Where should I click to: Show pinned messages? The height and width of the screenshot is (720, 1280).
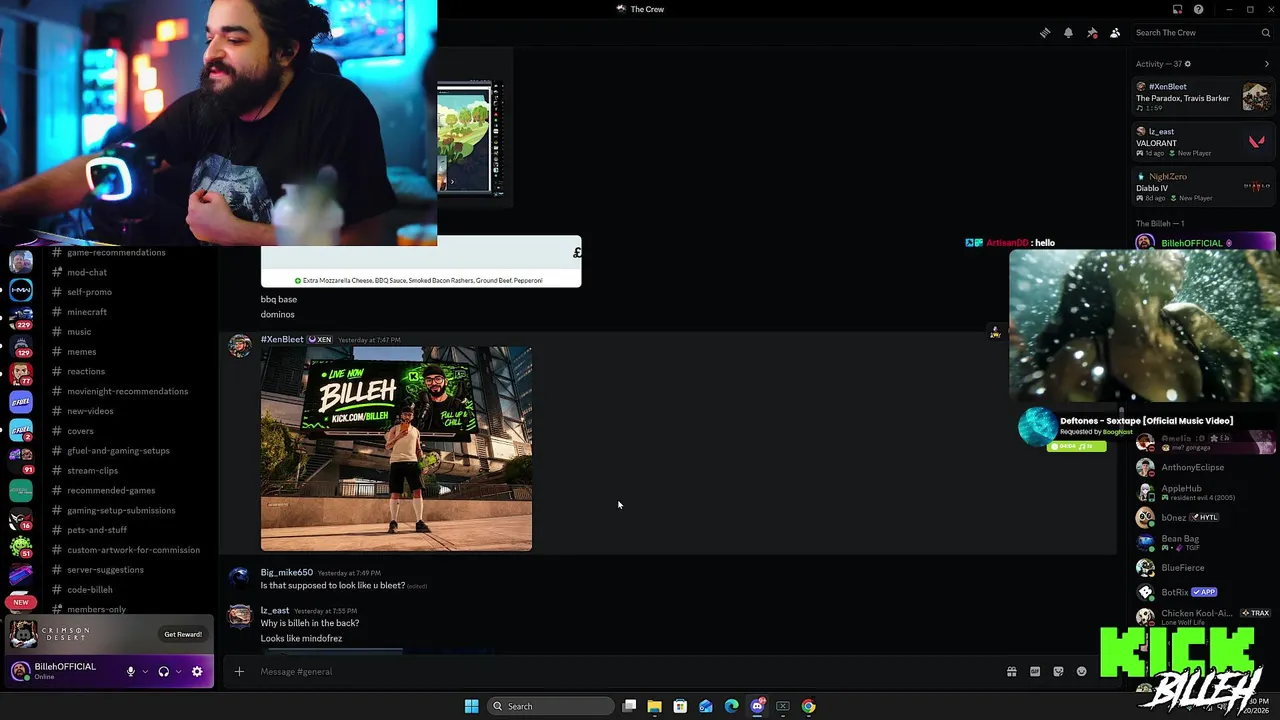[x=1092, y=33]
